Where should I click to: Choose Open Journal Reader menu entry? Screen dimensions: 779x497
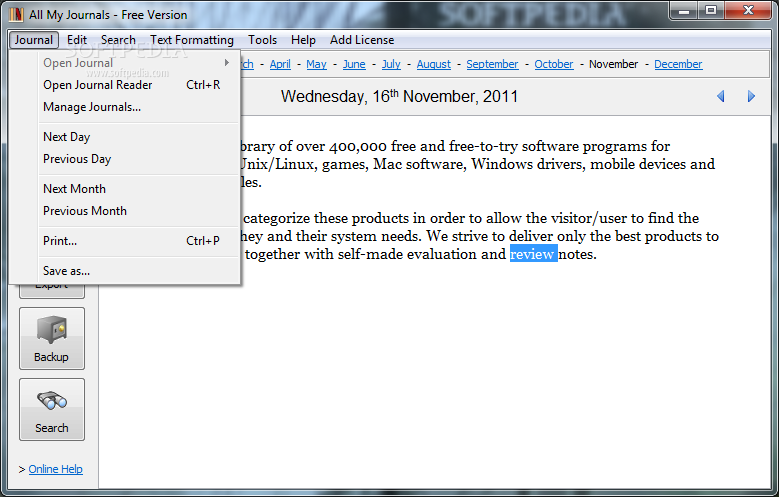[139, 85]
